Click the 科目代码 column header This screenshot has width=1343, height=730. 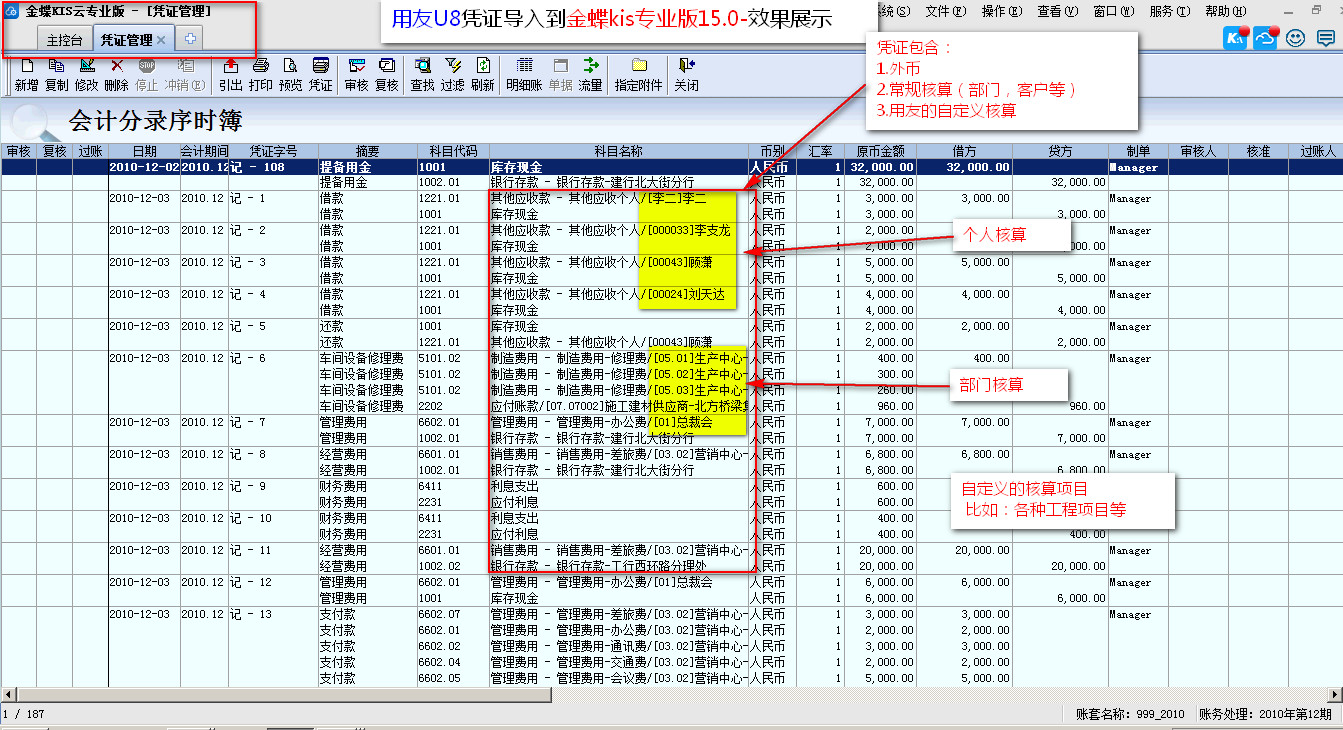click(453, 151)
